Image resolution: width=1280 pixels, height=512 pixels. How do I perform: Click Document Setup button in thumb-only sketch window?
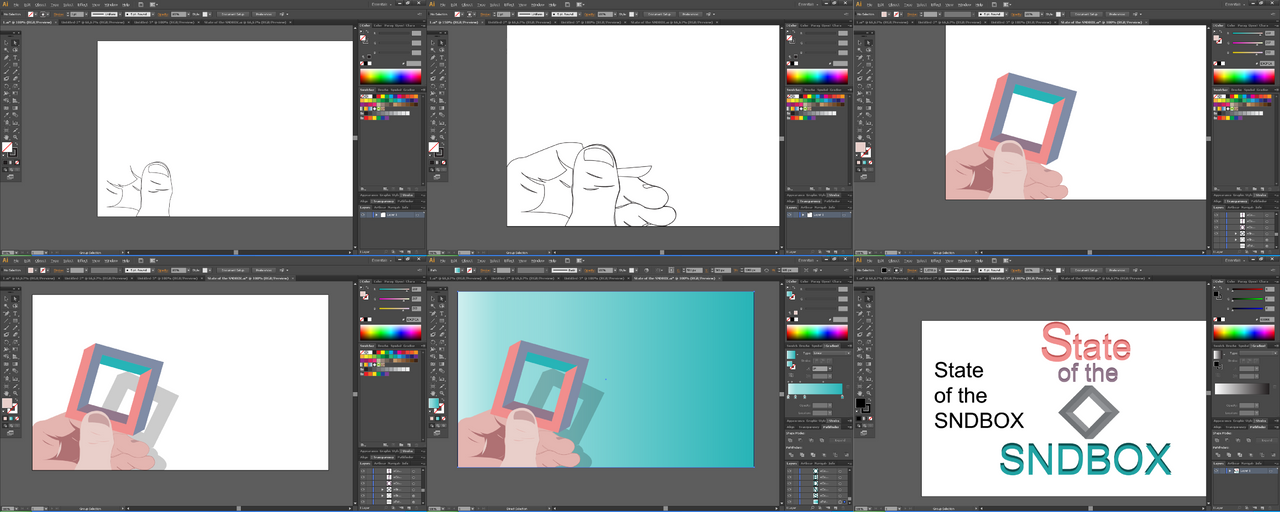click(x=233, y=14)
